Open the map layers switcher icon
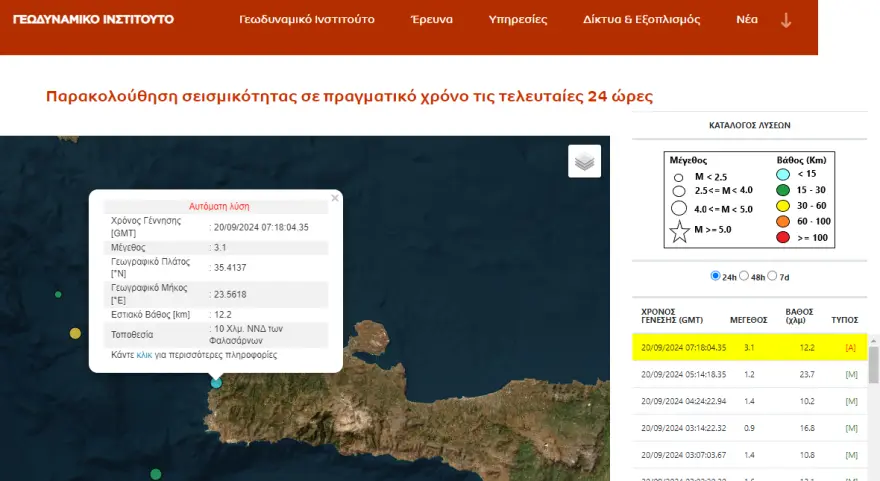Viewport: 880px width, 481px height. click(x=584, y=160)
